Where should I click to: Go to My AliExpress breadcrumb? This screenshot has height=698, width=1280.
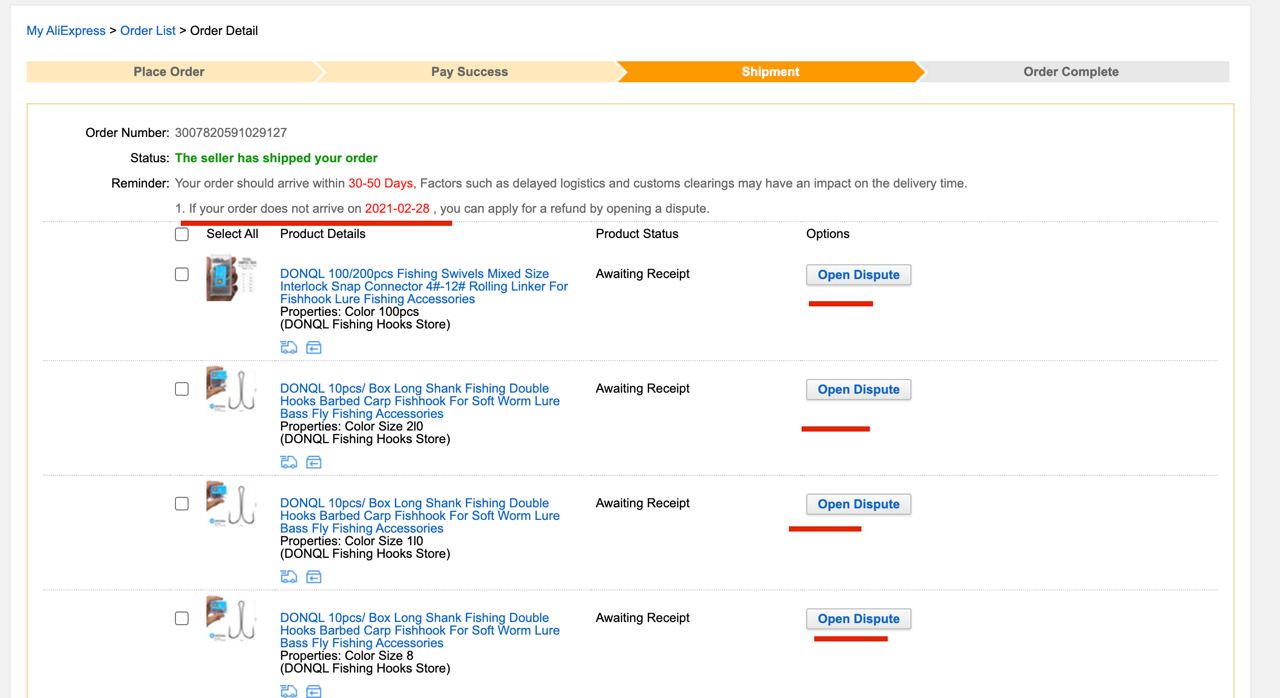click(x=66, y=31)
